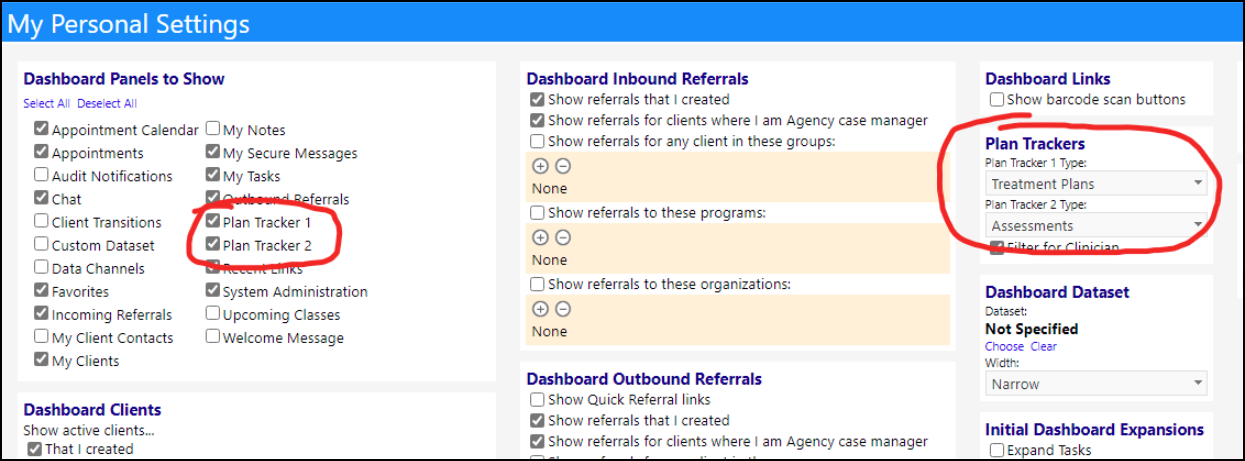This screenshot has width=1245, height=461.
Task: Add an organization via plus icon
Action: pyautogui.click(x=540, y=309)
